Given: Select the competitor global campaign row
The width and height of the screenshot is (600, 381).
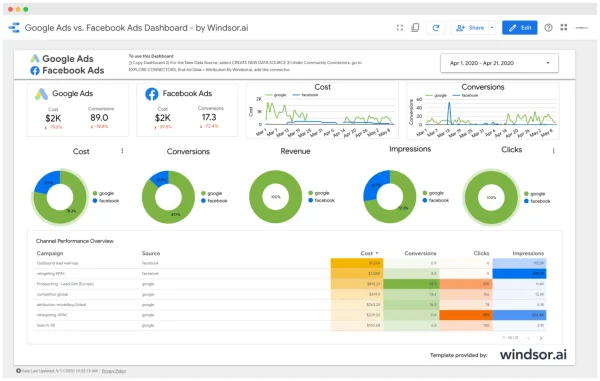Looking at the screenshot, I should tap(291, 294).
